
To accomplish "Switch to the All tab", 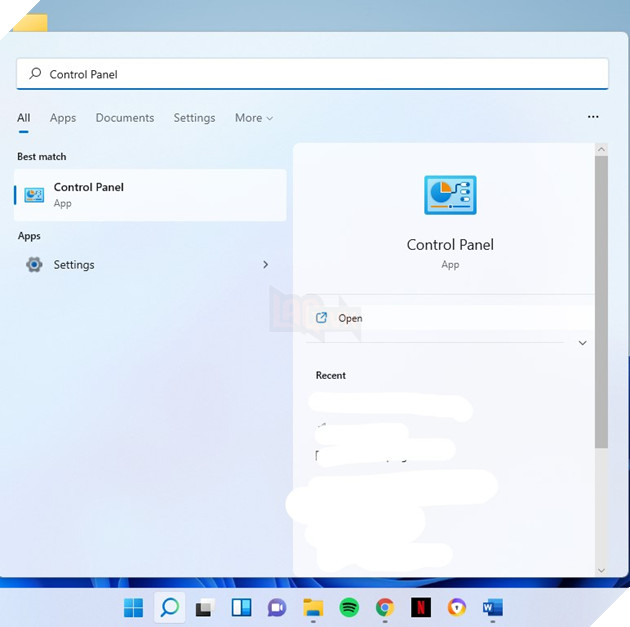I will click(x=24, y=118).
